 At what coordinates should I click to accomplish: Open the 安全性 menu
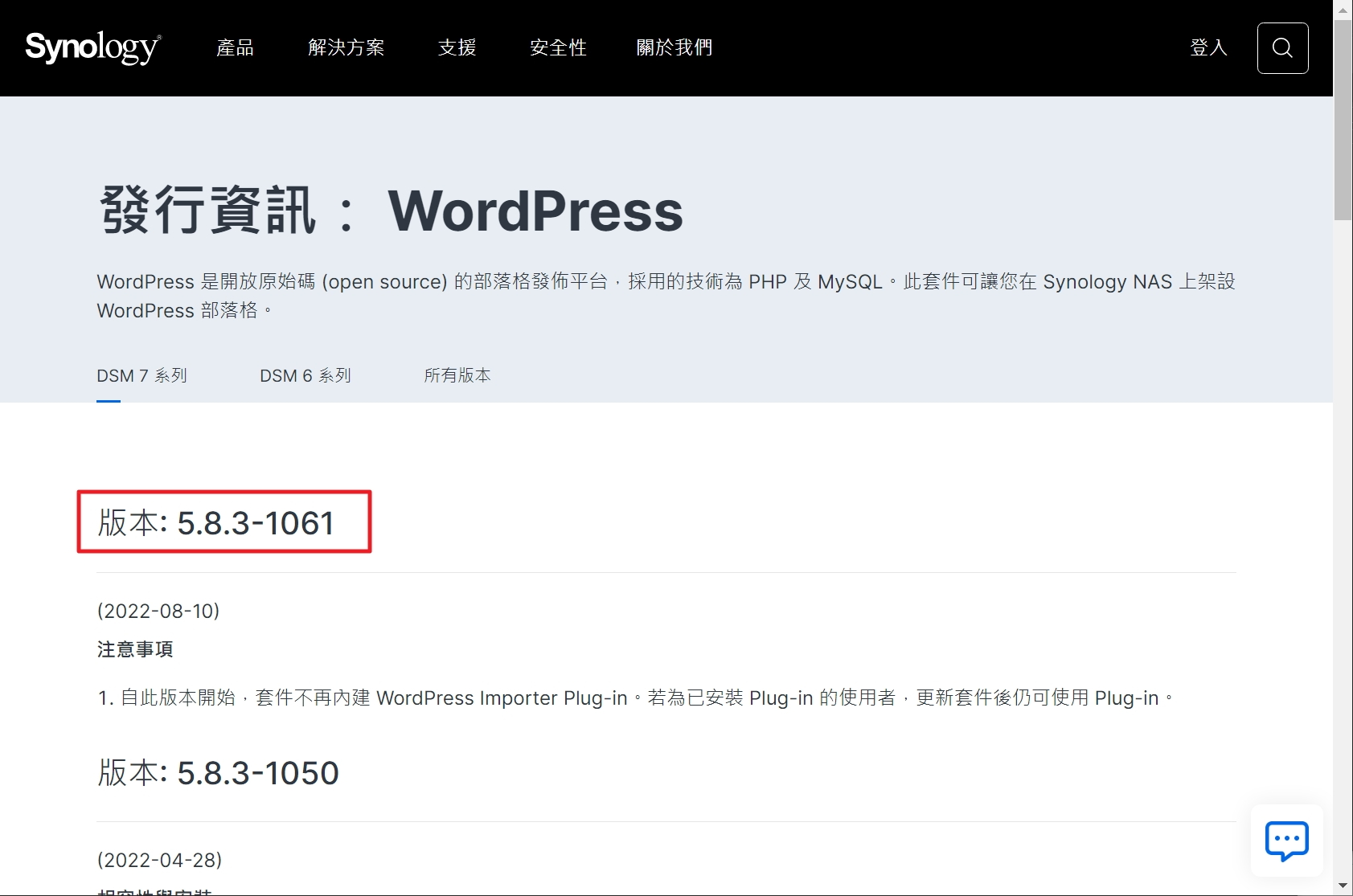pos(558,48)
